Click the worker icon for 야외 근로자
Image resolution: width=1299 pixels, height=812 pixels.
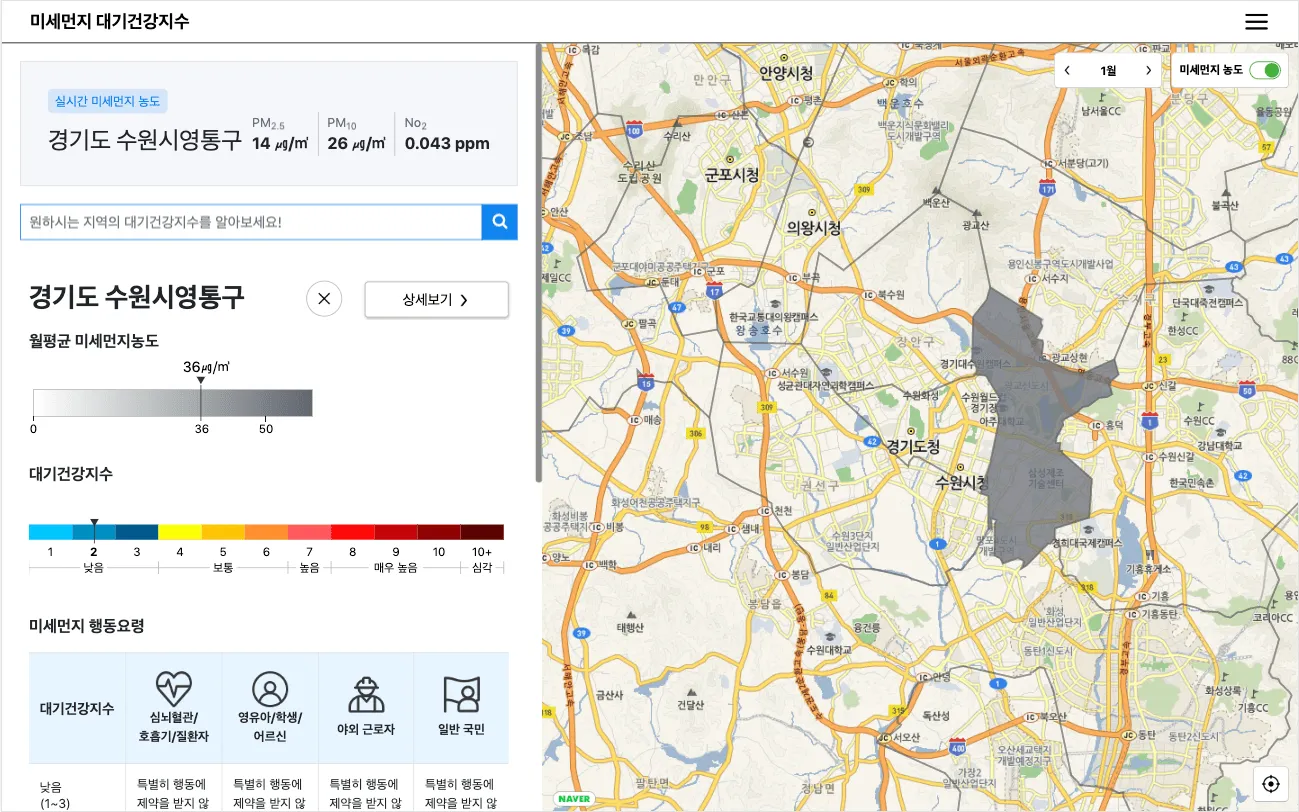click(x=366, y=691)
